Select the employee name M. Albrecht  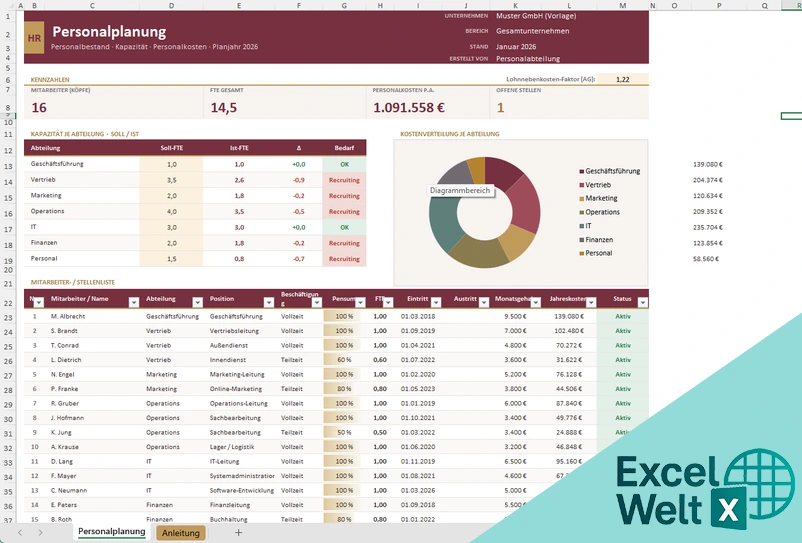click(x=68, y=316)
